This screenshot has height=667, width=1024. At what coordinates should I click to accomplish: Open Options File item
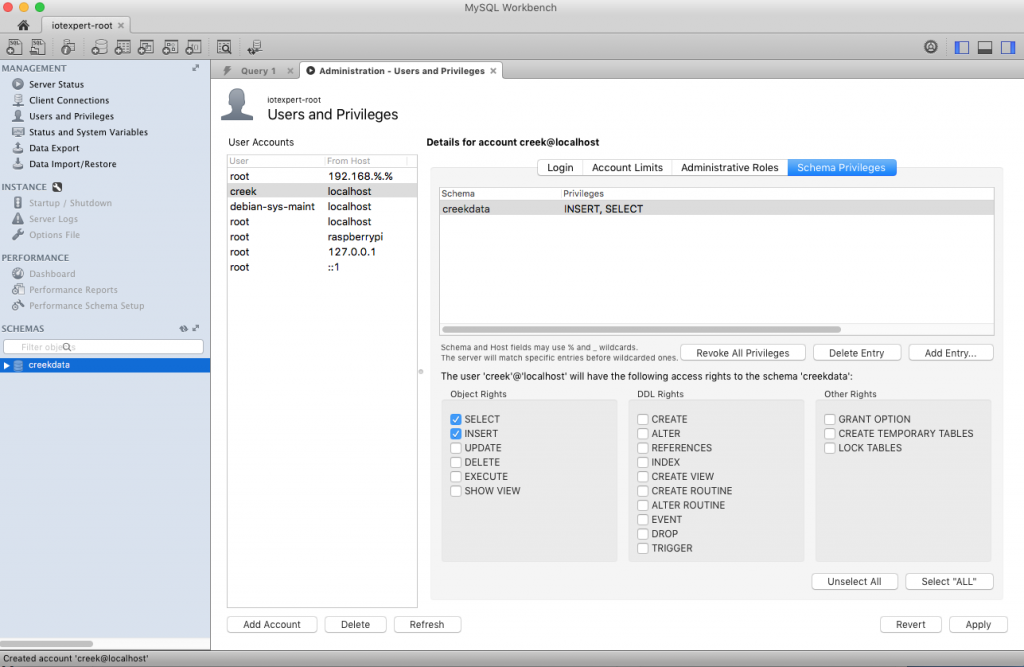pyautogui.click(x=54, y=235)
